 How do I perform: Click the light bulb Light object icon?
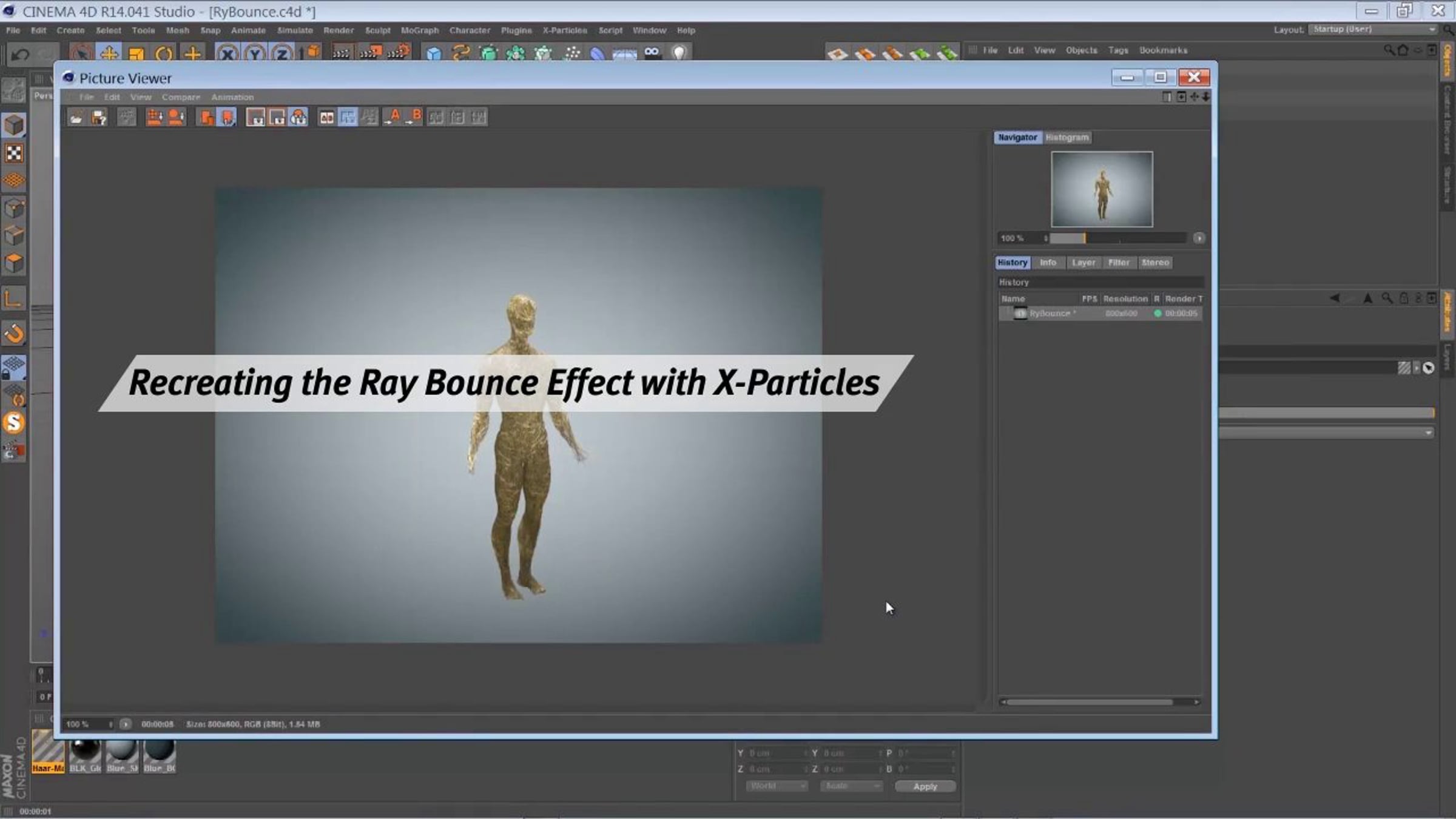click(679, 53)
